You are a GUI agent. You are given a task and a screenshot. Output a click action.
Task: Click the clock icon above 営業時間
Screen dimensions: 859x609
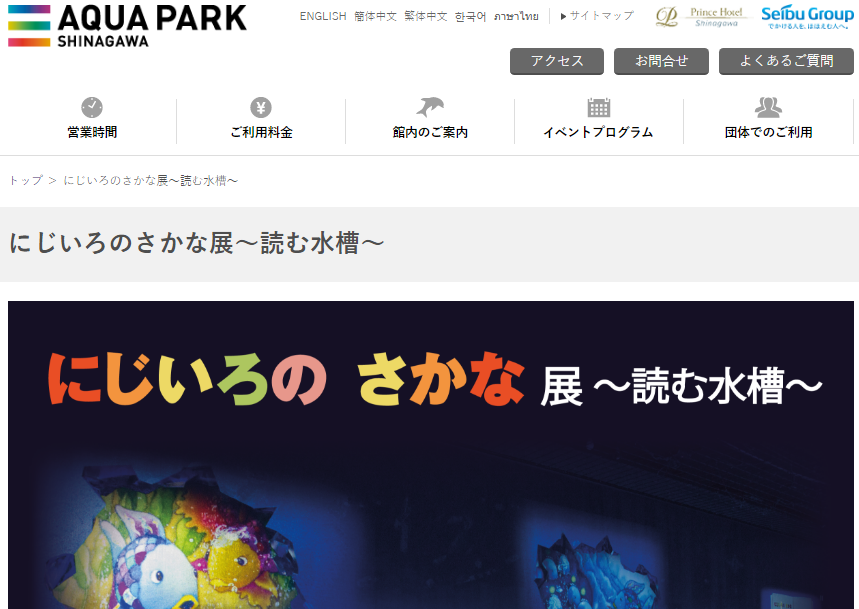click(x=92, y=107)
